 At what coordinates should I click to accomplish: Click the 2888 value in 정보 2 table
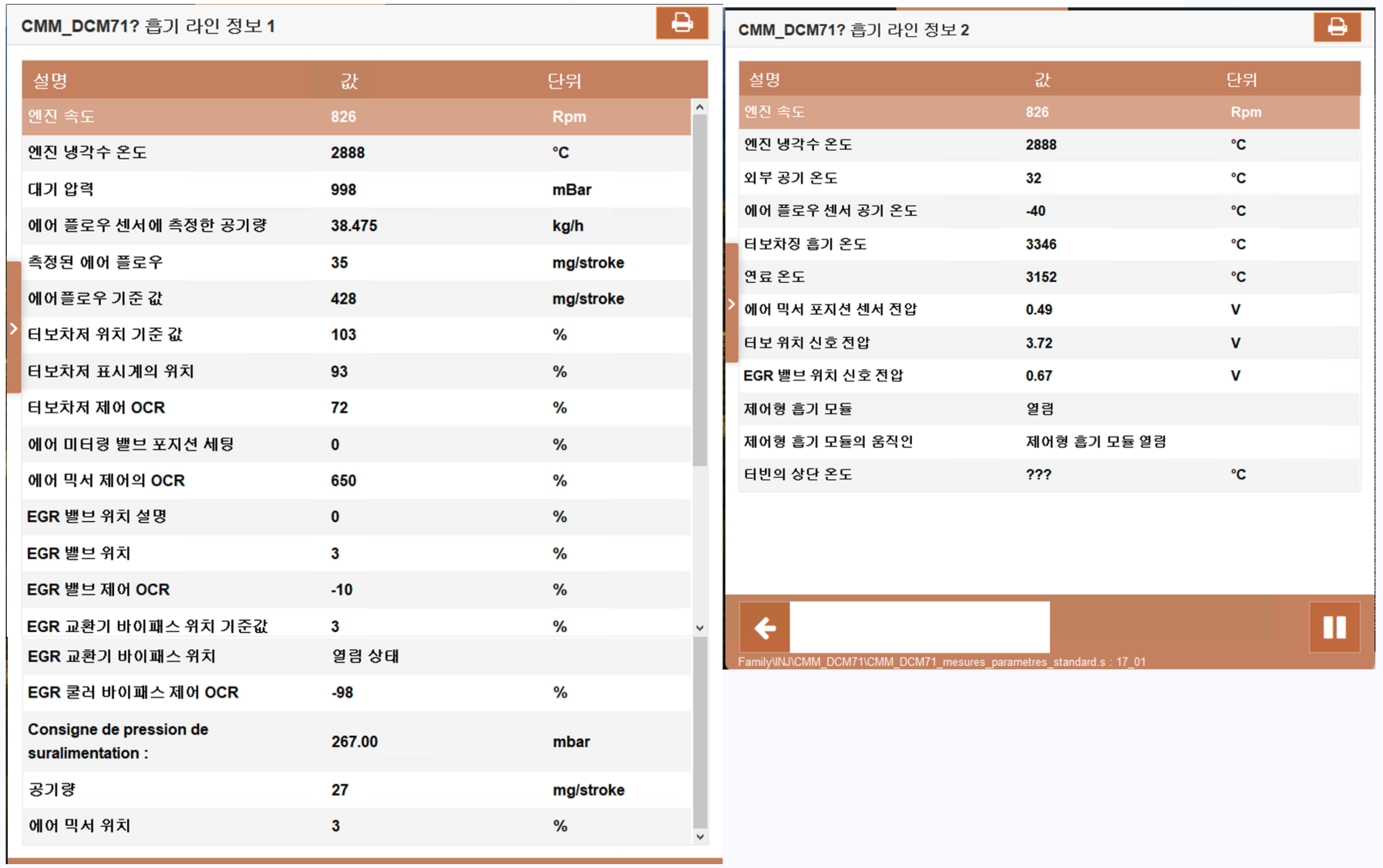click(x=1041, y=145)
